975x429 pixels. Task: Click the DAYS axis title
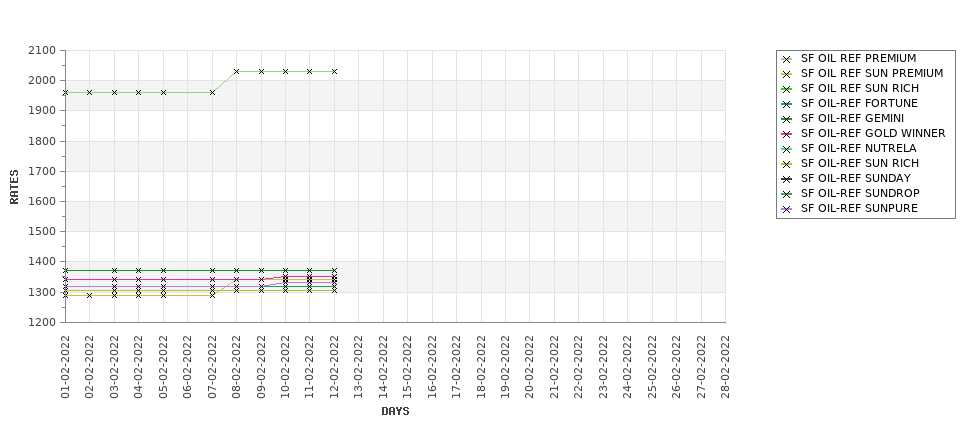click(x=395, y=411)
